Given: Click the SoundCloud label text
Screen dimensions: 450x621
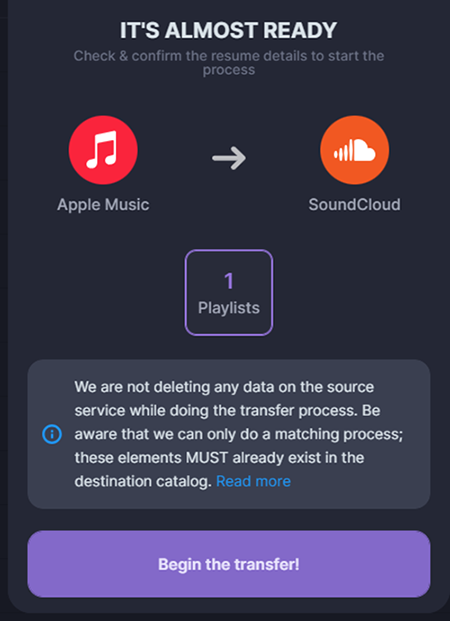Looking at the screenshot, I should [x=355, y=205].
